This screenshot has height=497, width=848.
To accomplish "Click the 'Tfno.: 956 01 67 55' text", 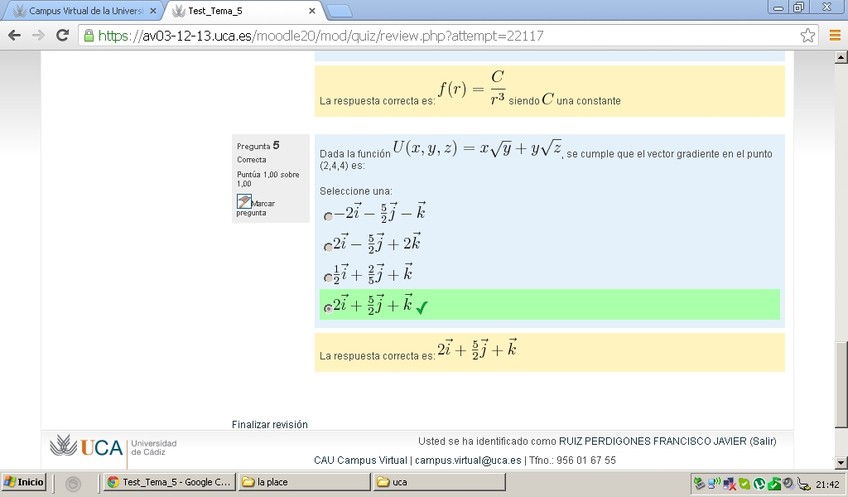I will 572,460.
